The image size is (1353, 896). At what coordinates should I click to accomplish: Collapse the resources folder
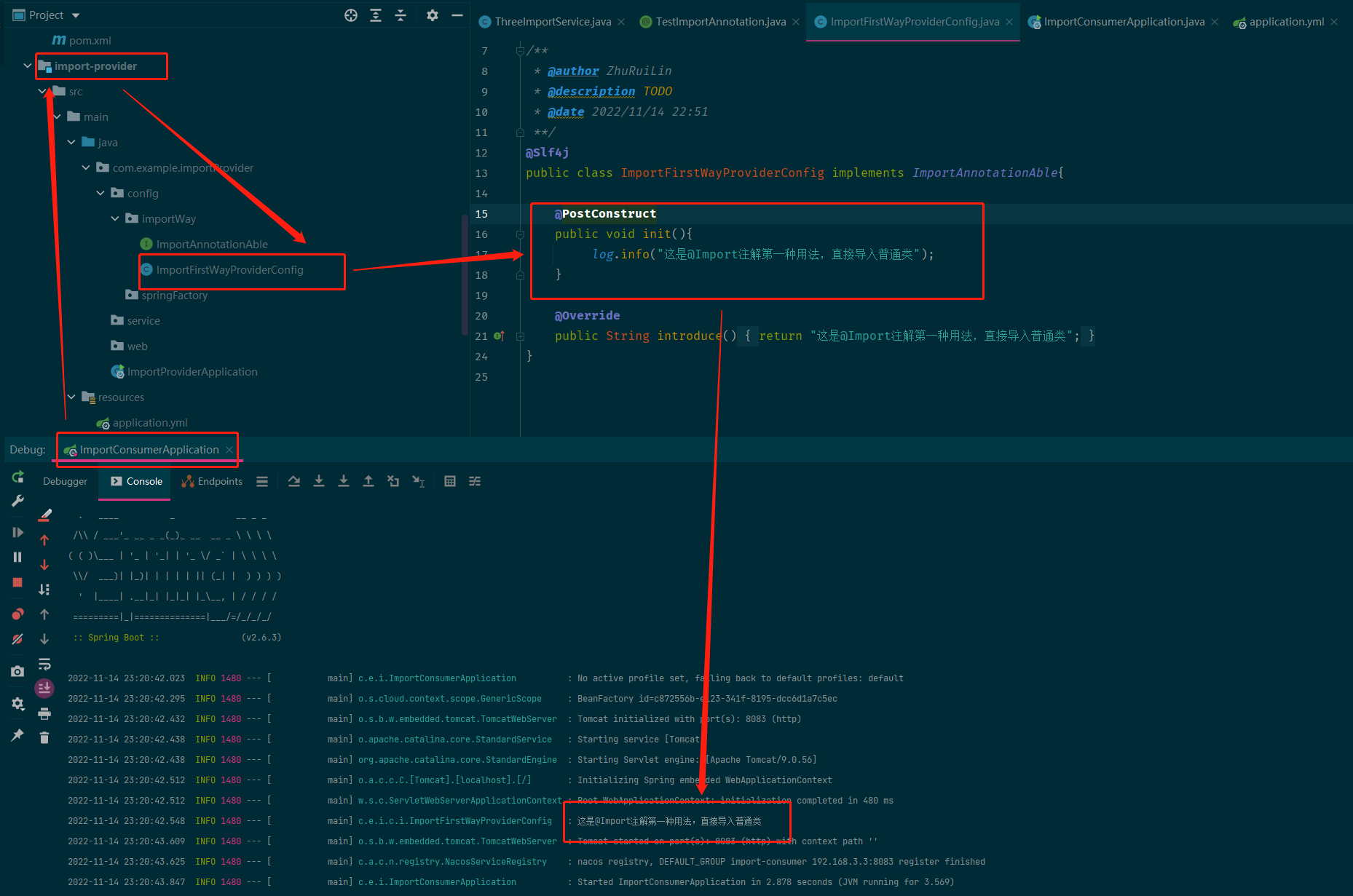point(71,397)
